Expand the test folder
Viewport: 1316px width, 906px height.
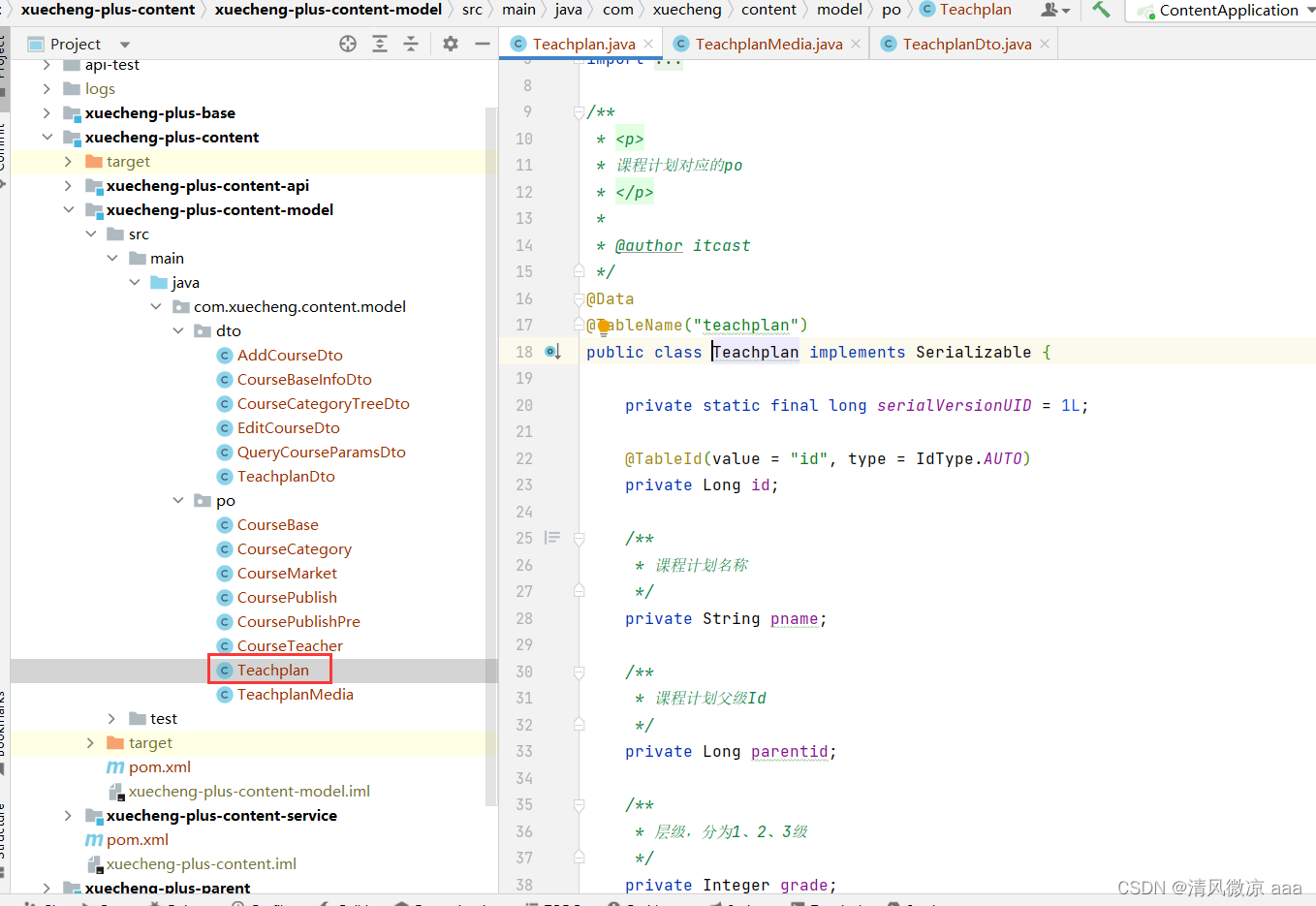point(111,718)
